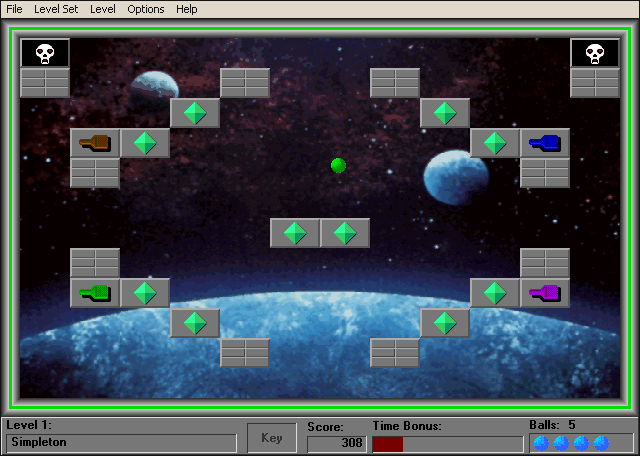The width and height of the screenshot is (640, 456).
Task: Click the last blue ball in Balls remaining
Action: 601,443
